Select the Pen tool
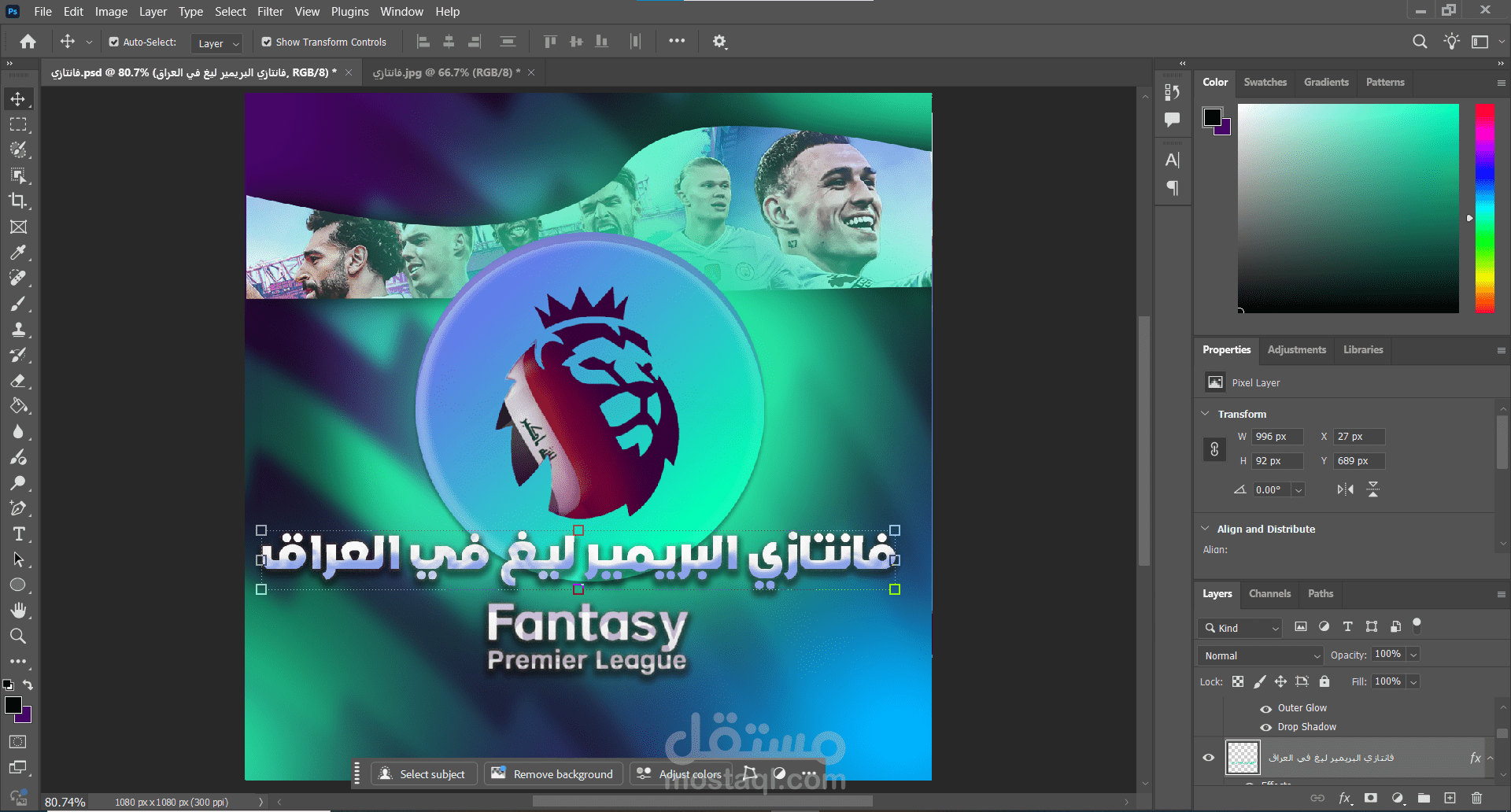Image resolution: width=1511 pixels, height=812 pixels. (18, 508)
